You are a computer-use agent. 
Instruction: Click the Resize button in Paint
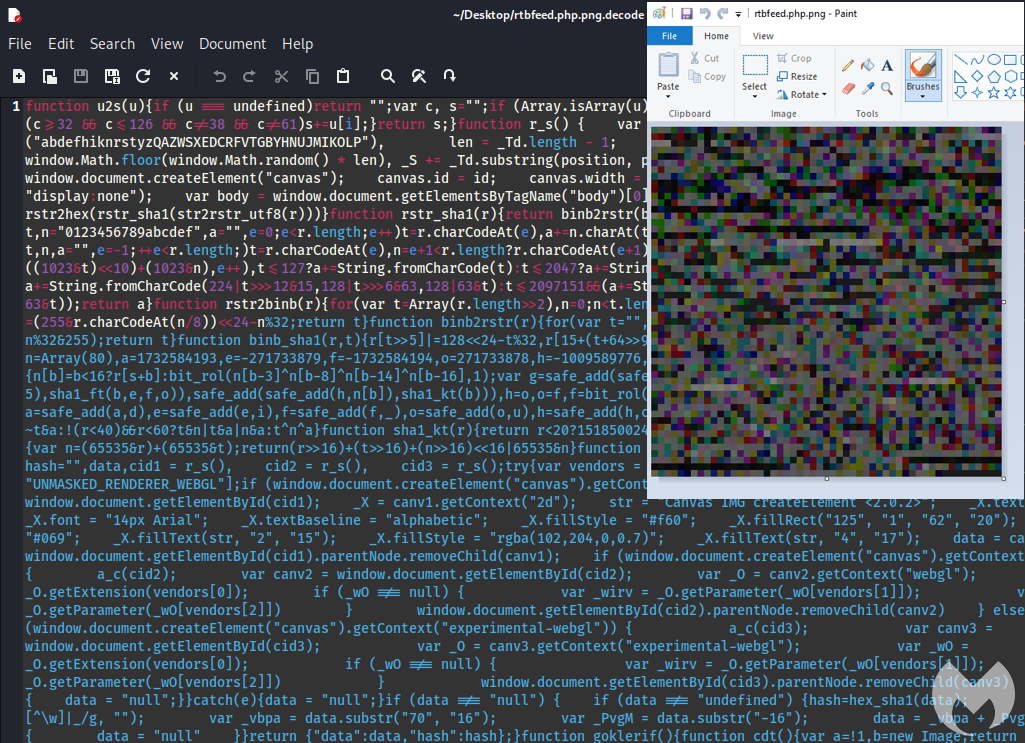click(x=797, y=76)
